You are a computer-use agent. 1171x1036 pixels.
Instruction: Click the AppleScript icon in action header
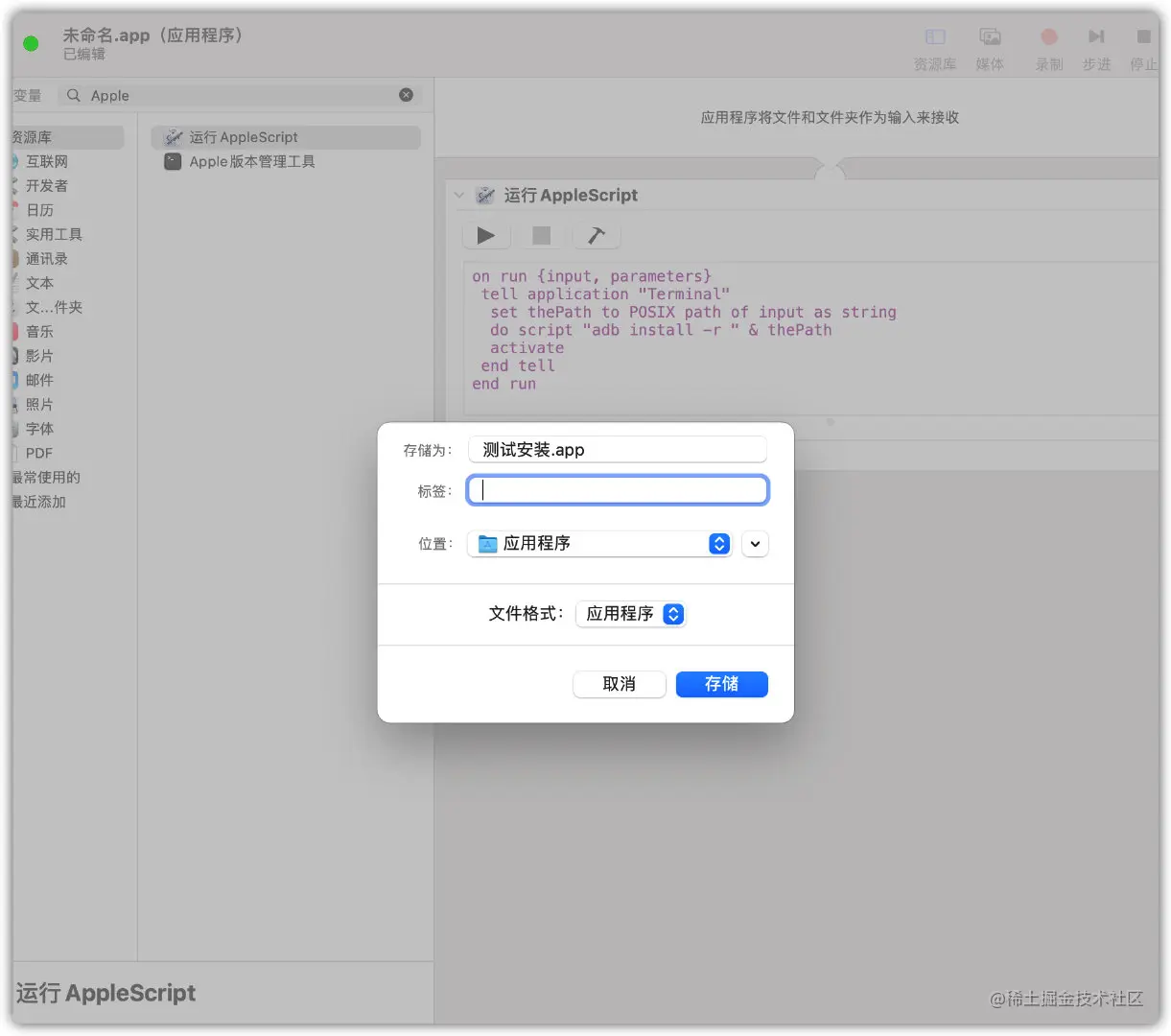[x=485, y=195]
